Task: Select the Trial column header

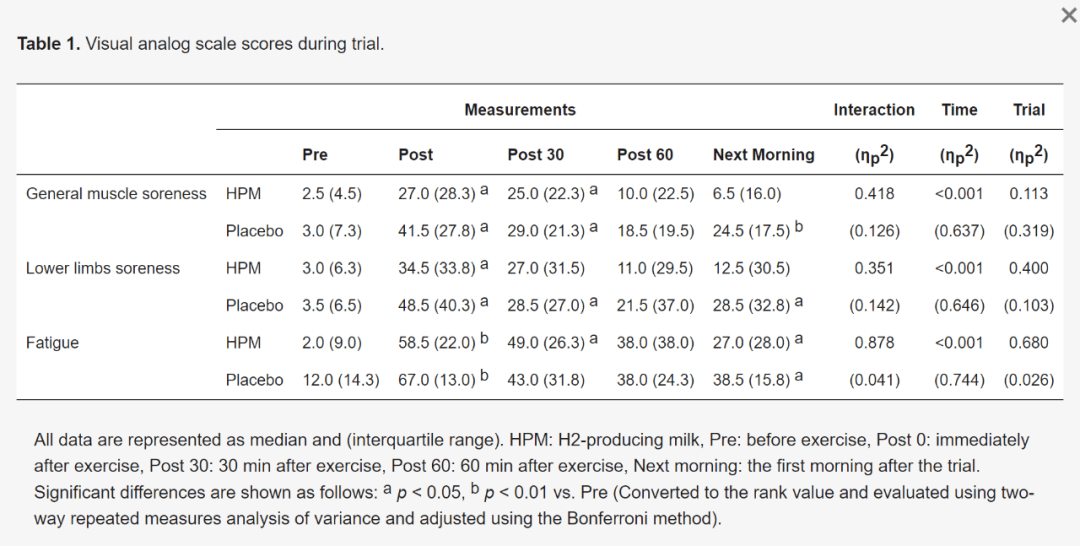Action: [1029, 110]
